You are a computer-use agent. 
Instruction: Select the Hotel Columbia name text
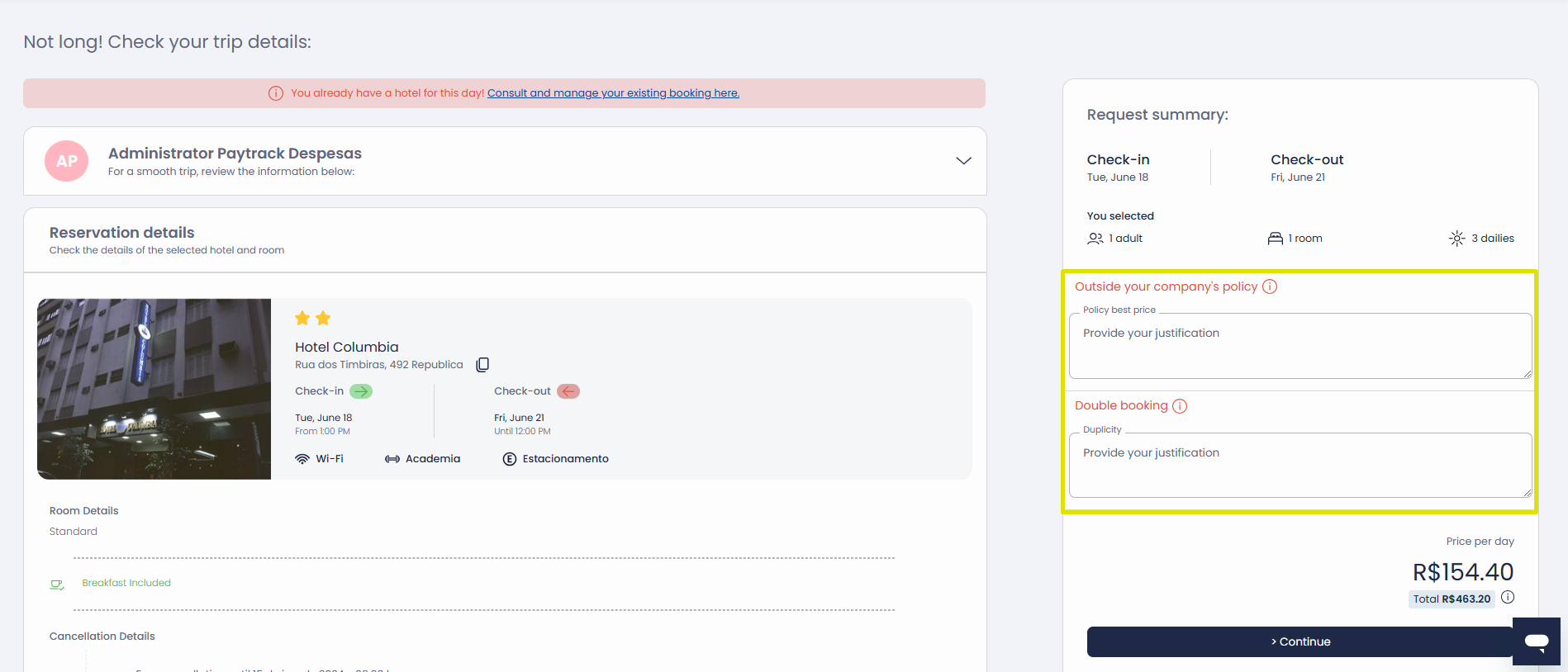click(x=347, y=348)
